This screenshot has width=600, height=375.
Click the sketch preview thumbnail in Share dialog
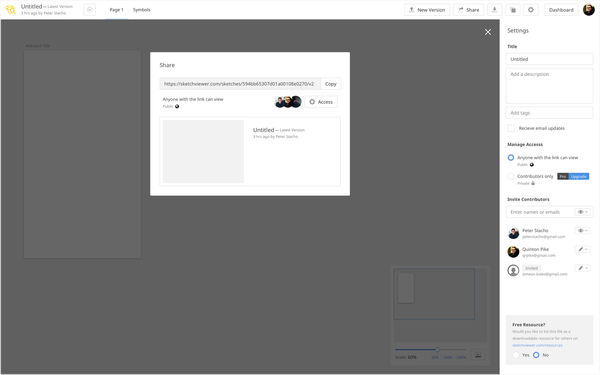[x=203, y=152]
